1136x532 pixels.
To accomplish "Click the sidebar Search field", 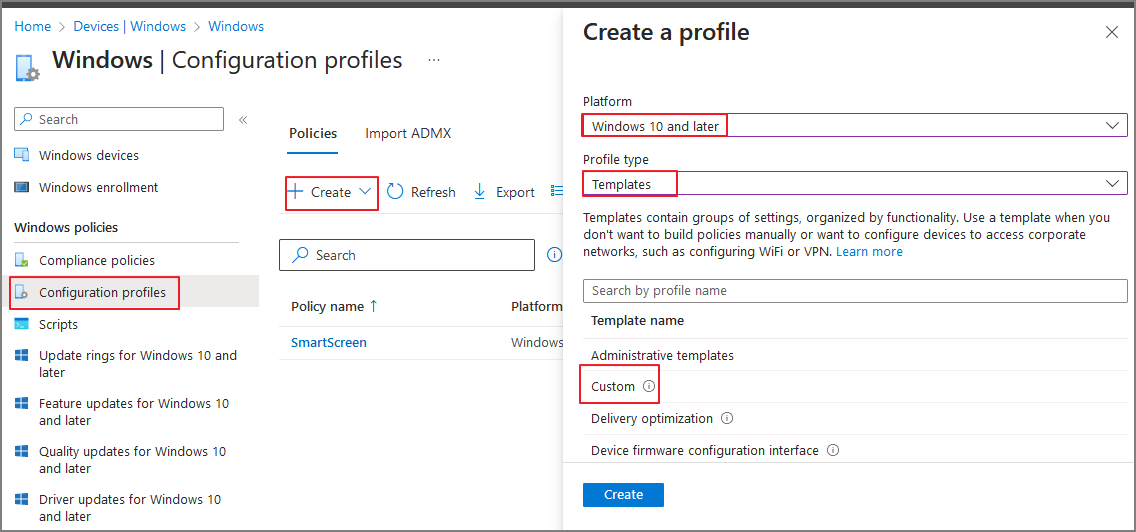I will [120, 119].
